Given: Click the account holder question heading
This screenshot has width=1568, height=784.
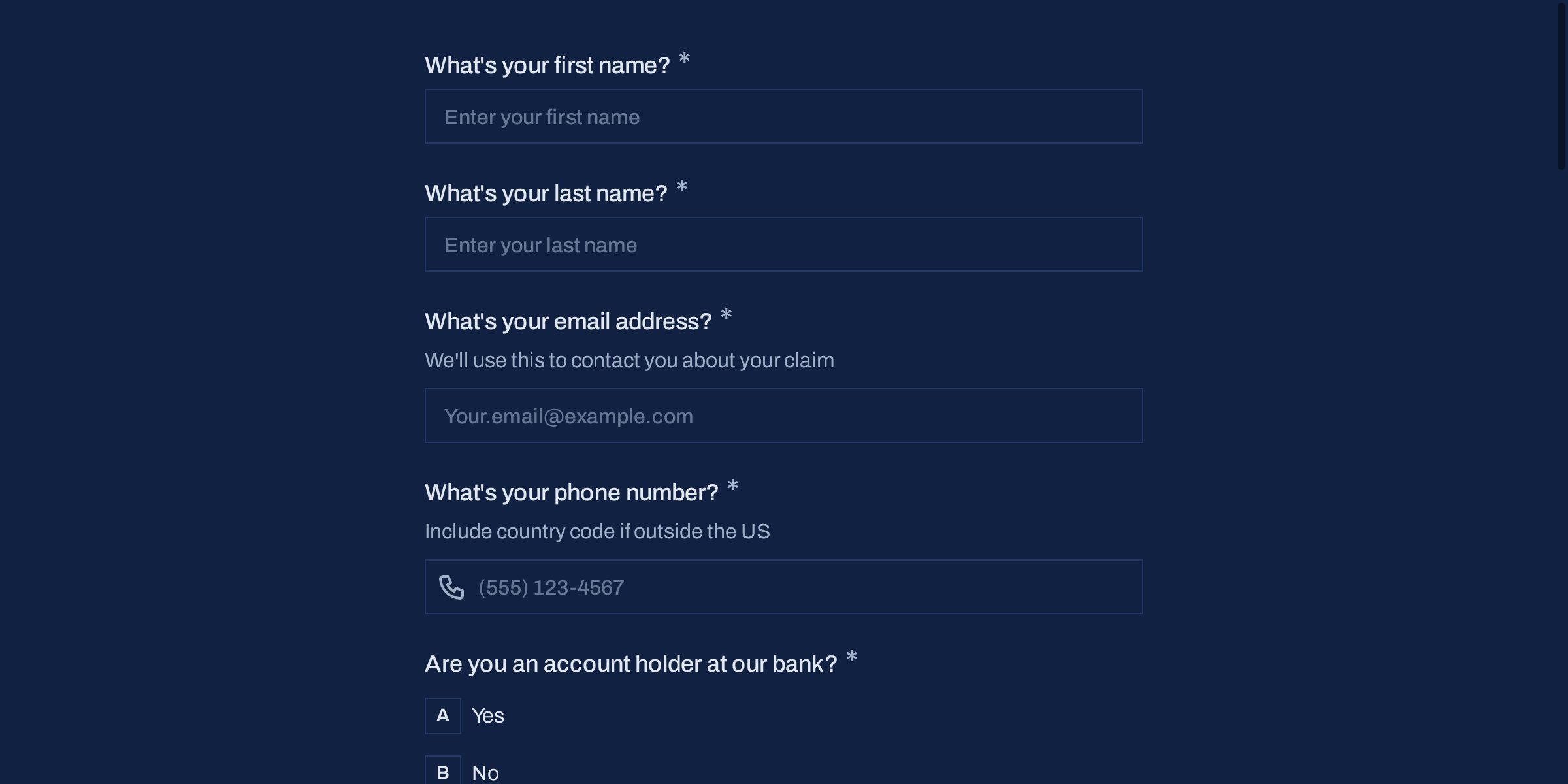Looking at the screenshot, I should 630,664.
